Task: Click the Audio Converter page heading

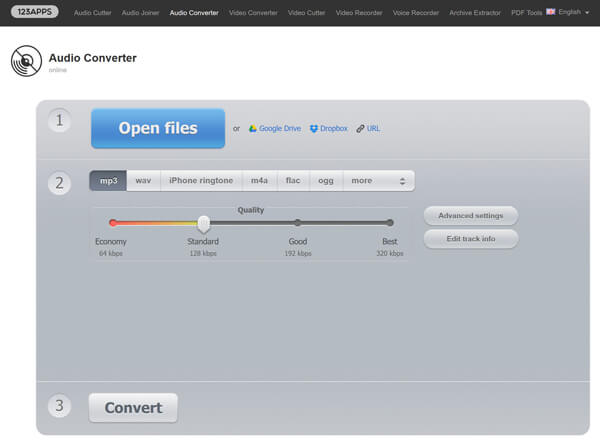Action: [93, 58]
